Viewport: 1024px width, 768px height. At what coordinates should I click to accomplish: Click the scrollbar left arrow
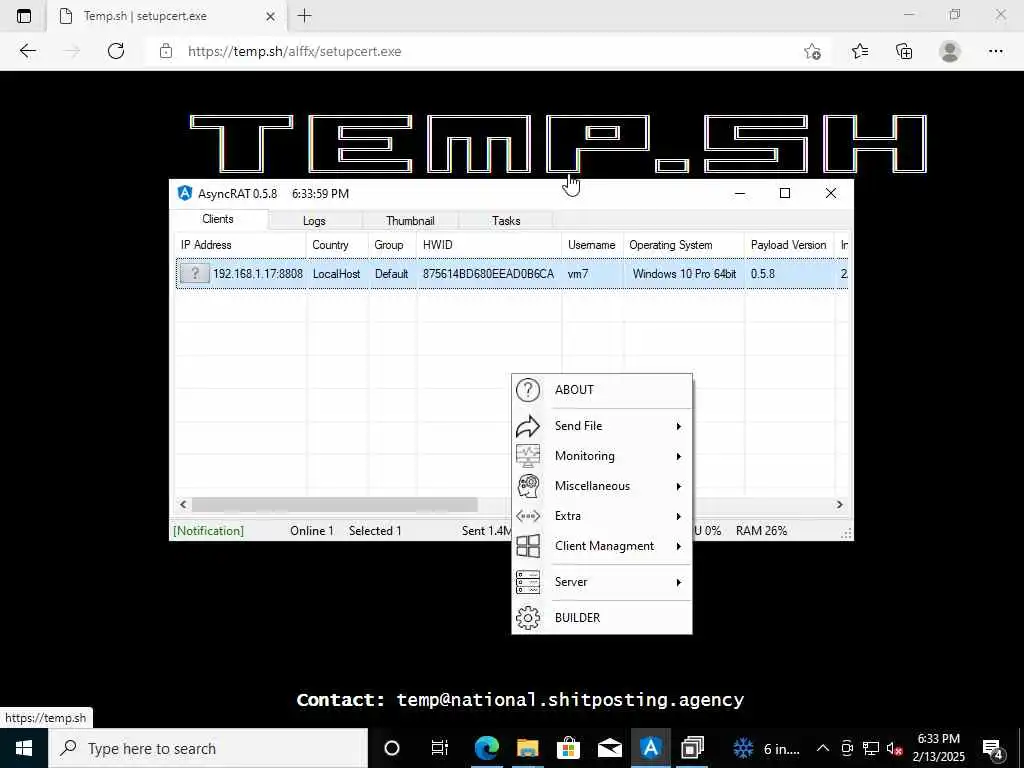pyautogui.click(x=184, y=504)
